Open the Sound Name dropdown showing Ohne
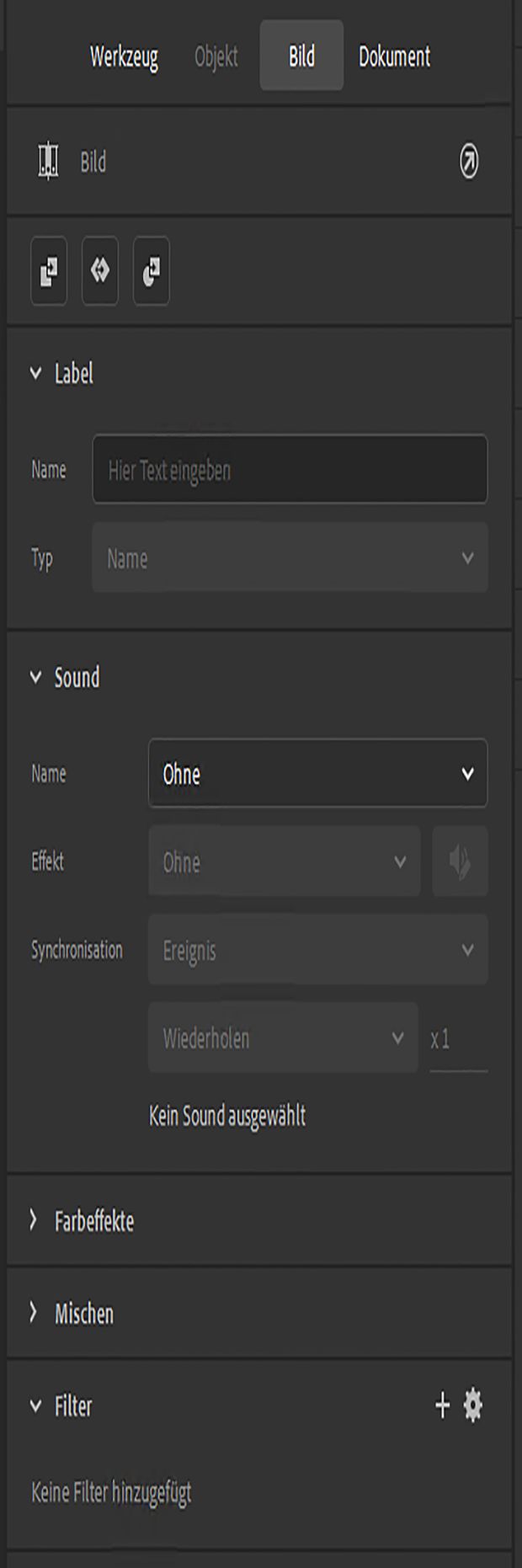522x1568 pixels. coord(317,773)
